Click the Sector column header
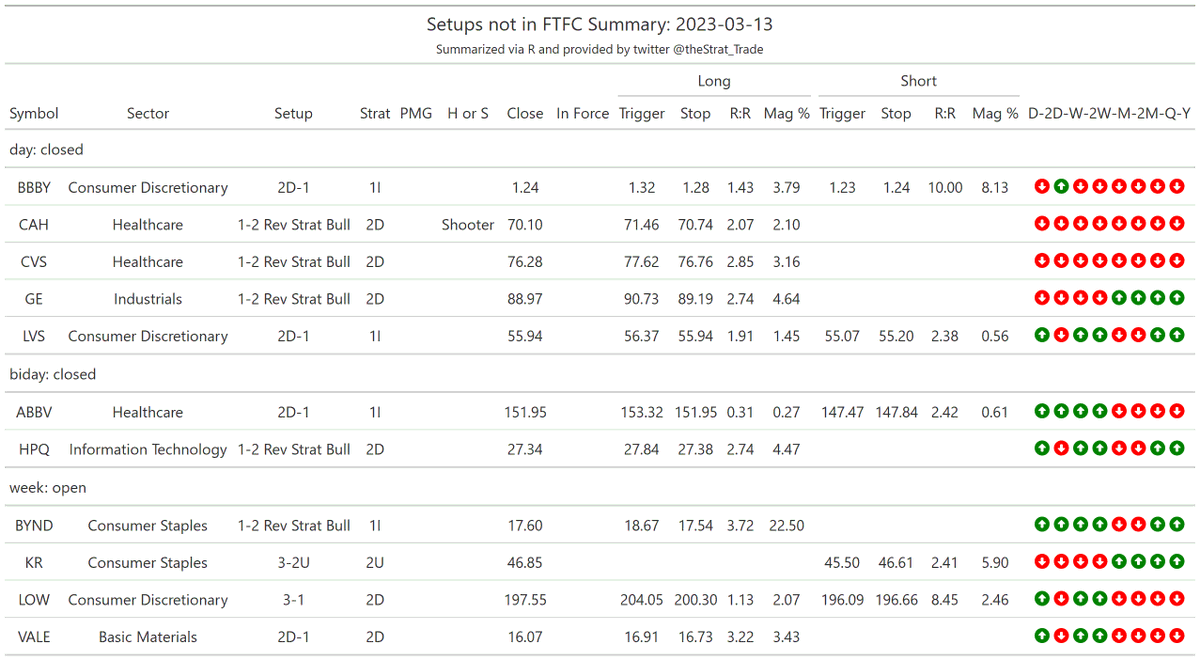This screenshot has width=1200, height=660. pos(148,113)
